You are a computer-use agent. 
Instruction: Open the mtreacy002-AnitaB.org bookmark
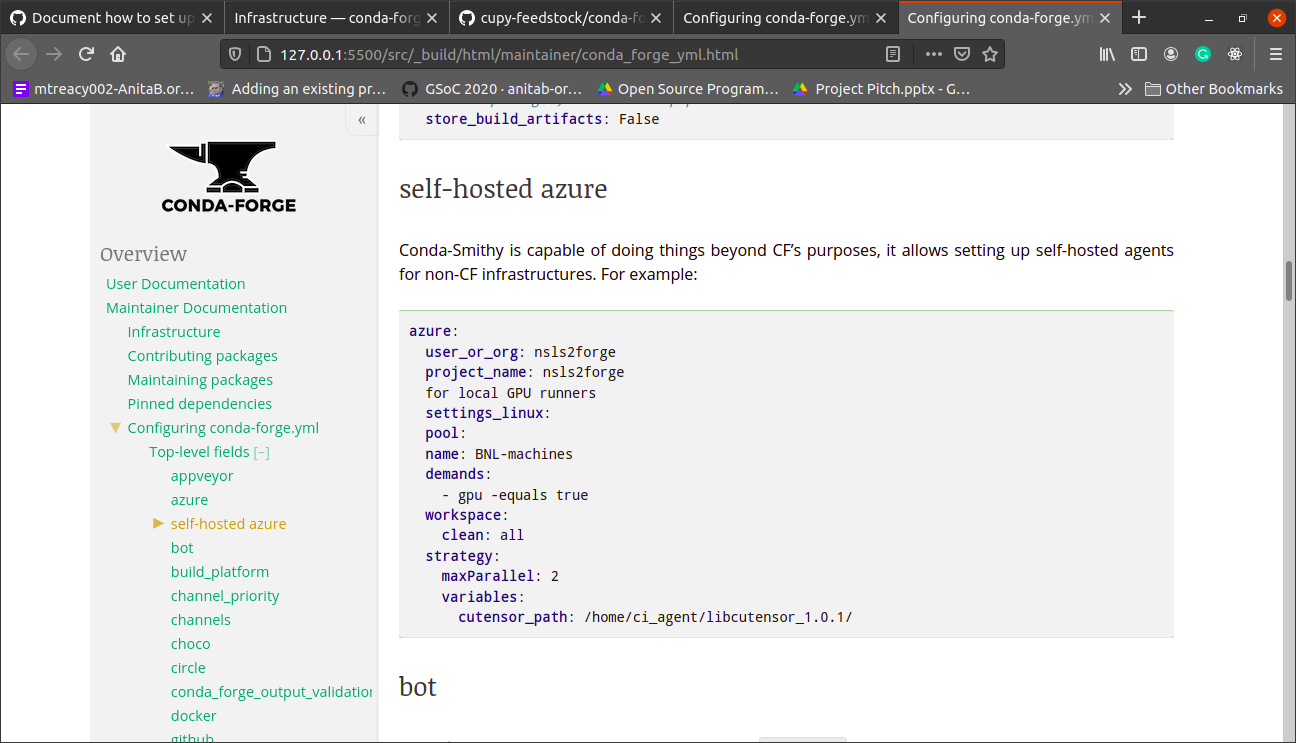pyautogui.click(x=104, y=89)
